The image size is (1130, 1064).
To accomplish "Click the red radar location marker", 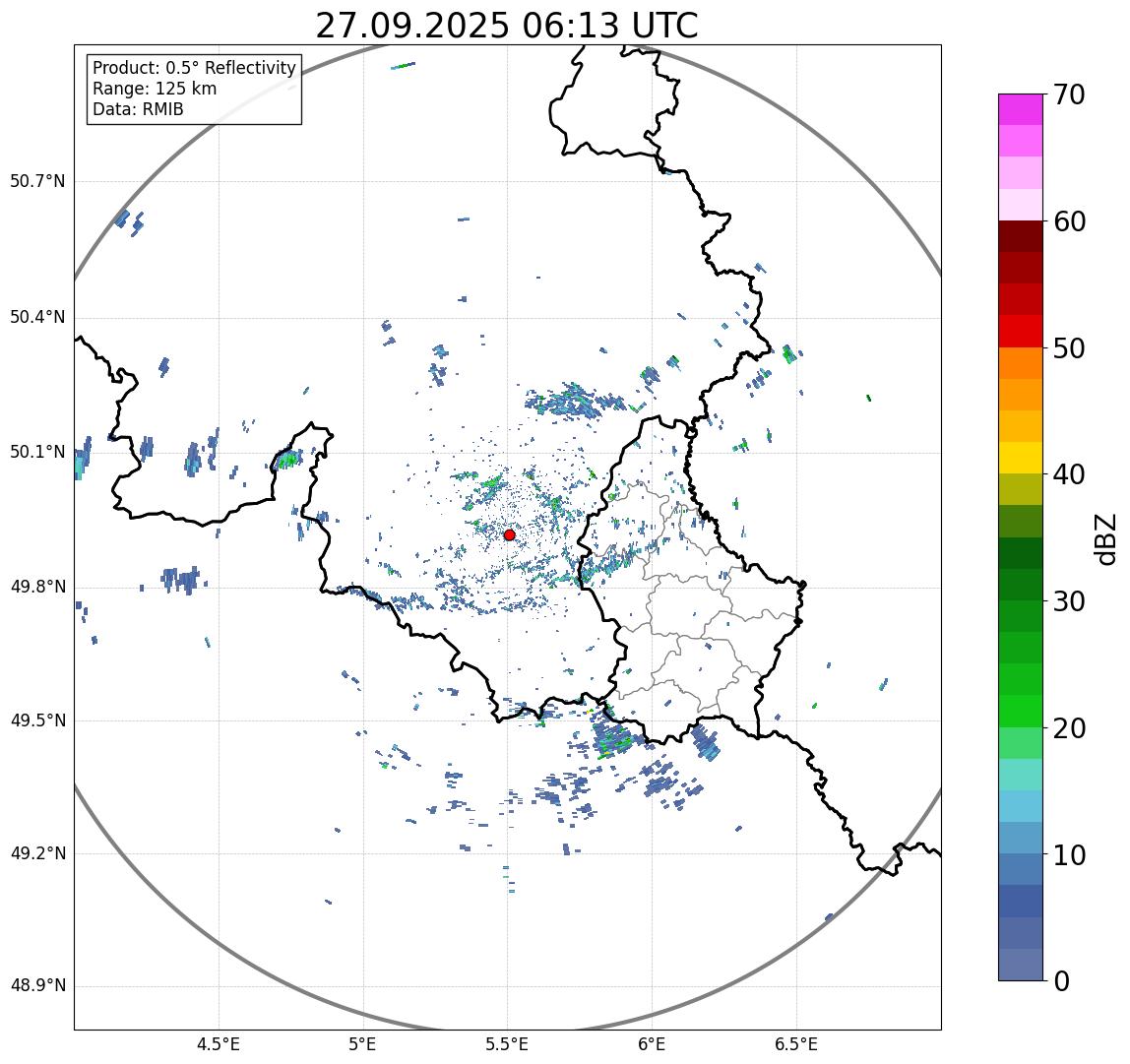I will [x=510, y=534].
